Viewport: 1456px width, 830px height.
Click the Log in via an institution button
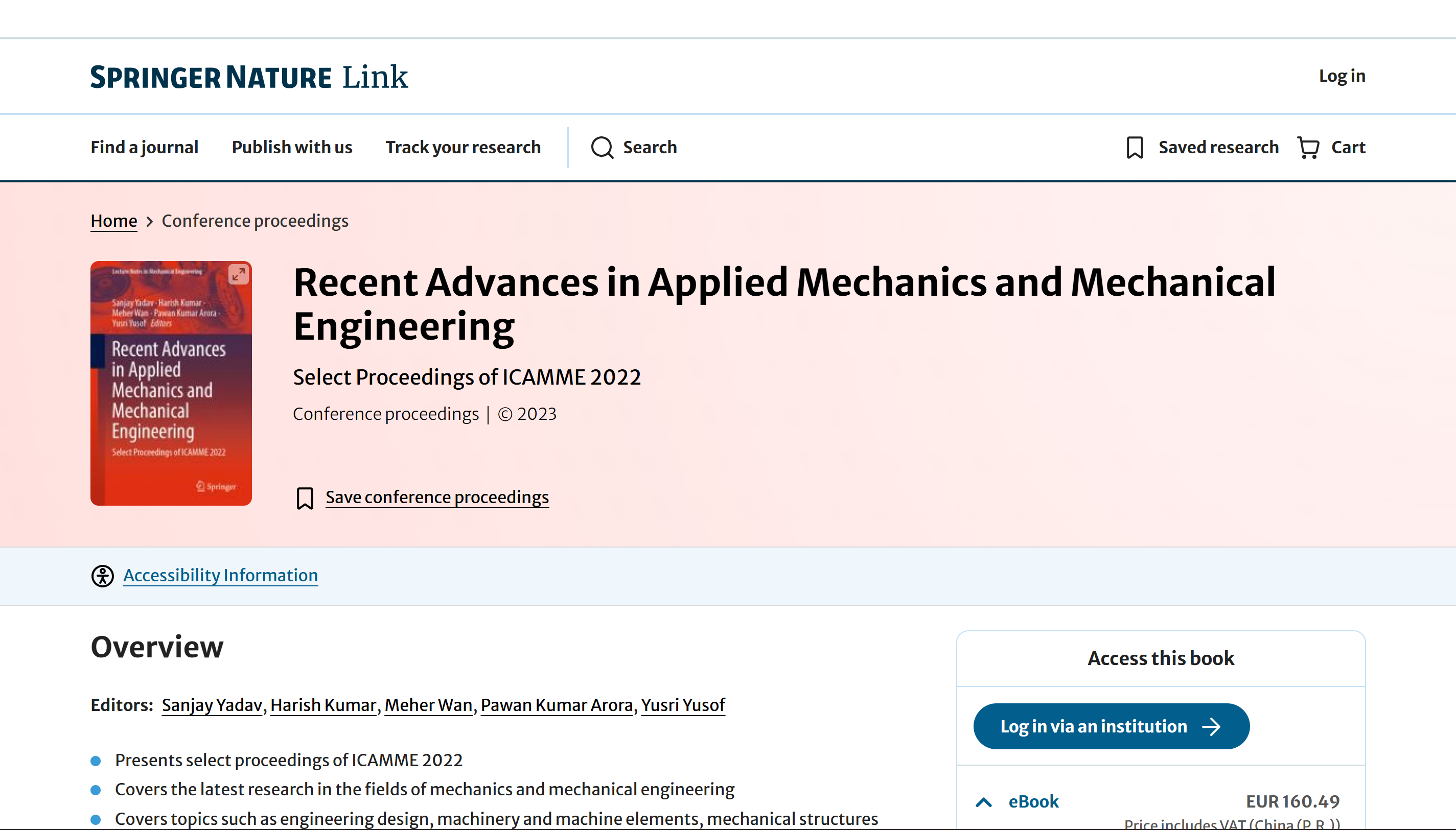[1111, 726]
